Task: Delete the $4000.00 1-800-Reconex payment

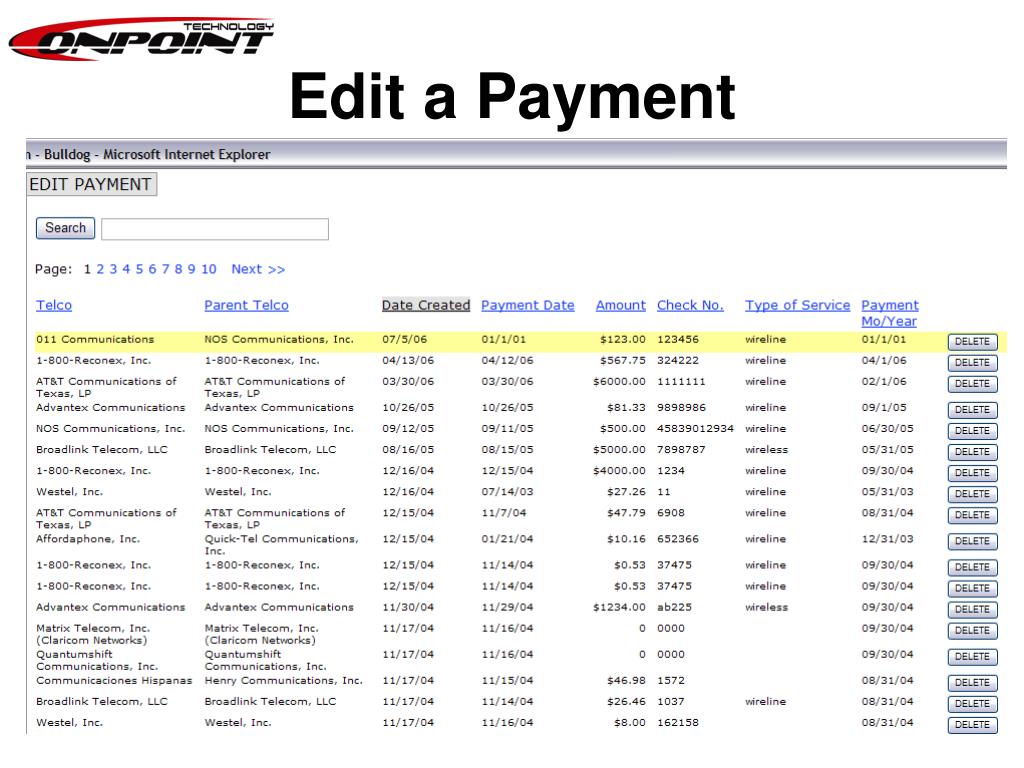Action: [972, 472]
